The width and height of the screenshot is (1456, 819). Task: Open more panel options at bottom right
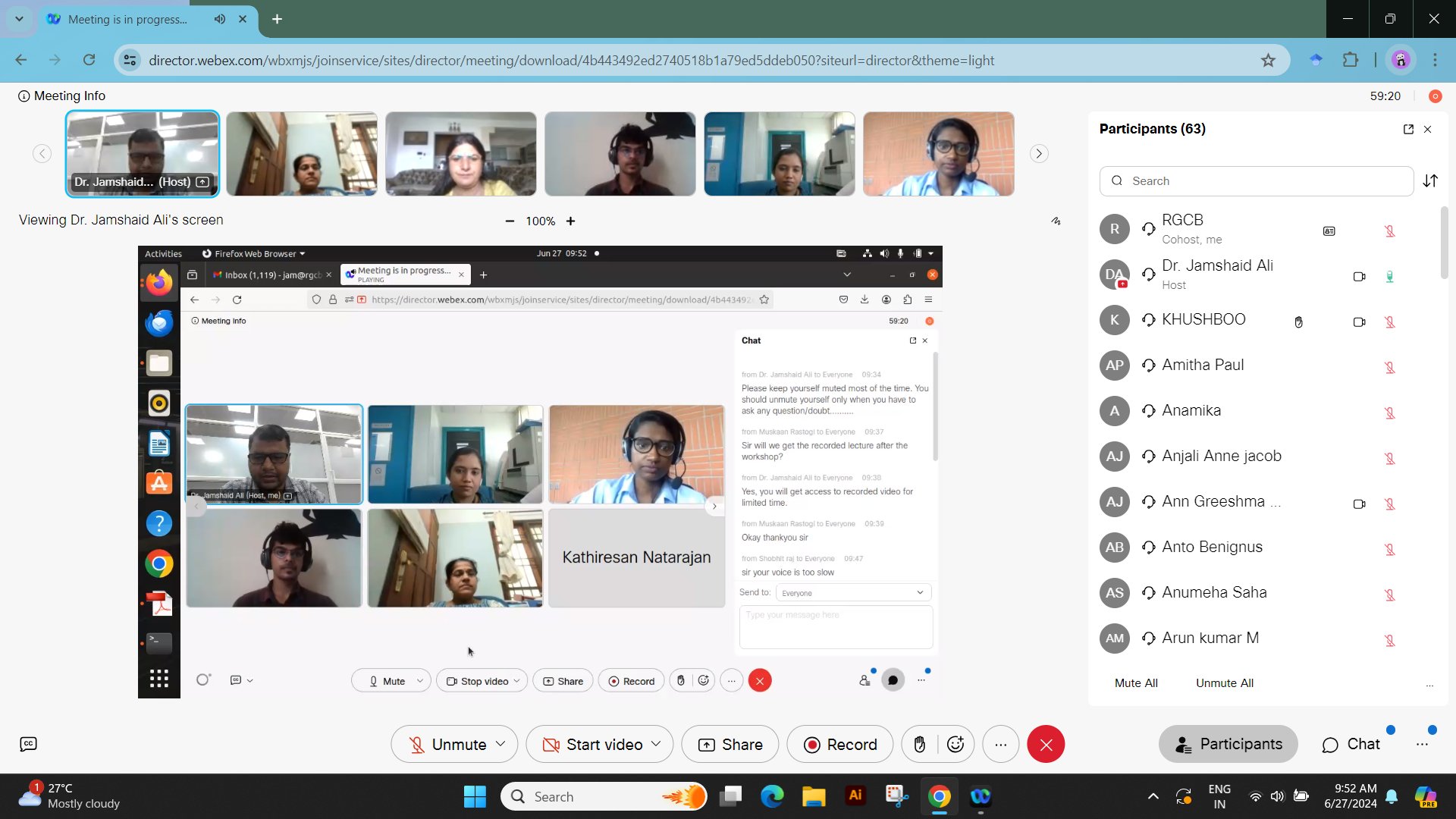click(1422, 744)
